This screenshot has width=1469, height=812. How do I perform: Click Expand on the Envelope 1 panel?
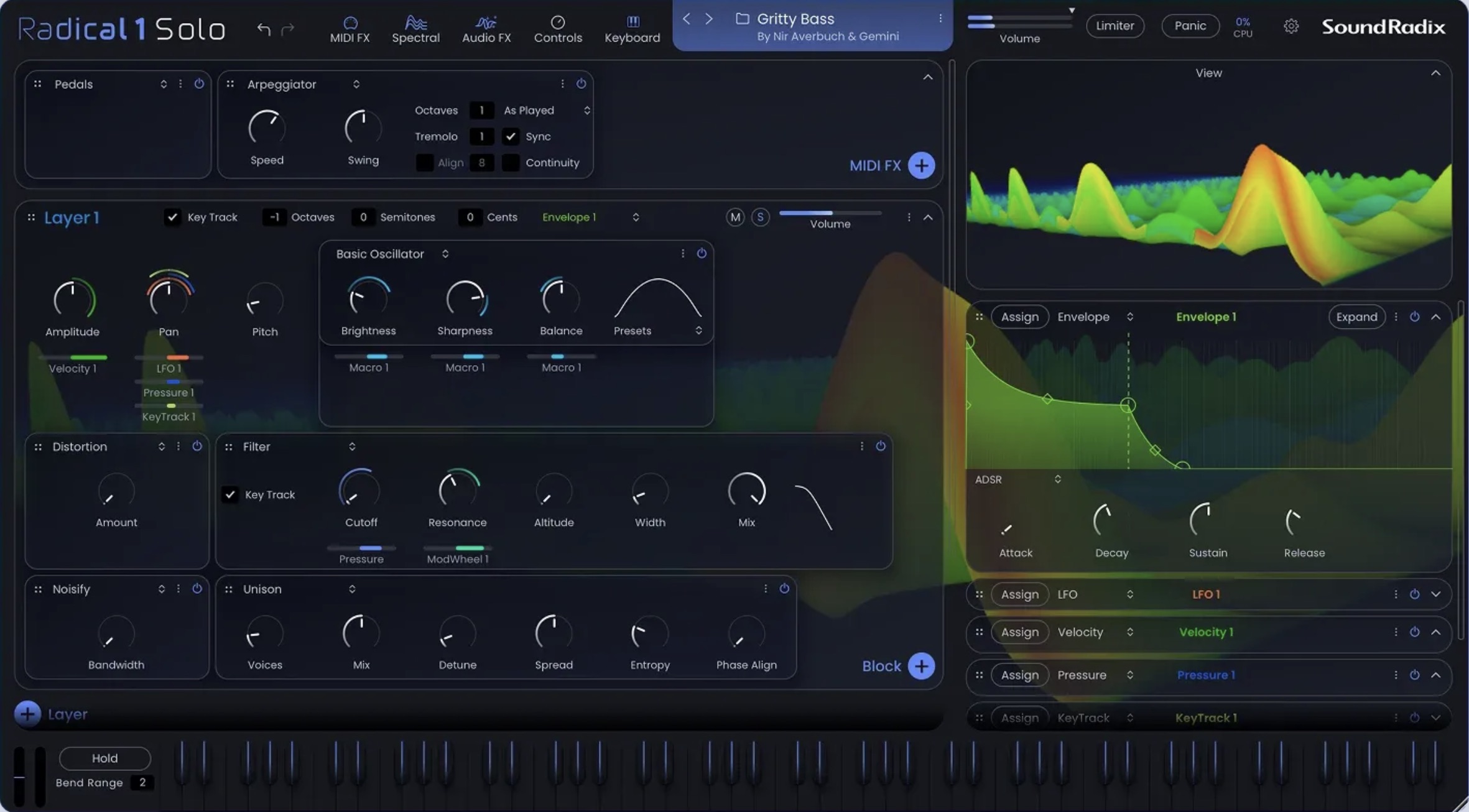point(1356,316)
